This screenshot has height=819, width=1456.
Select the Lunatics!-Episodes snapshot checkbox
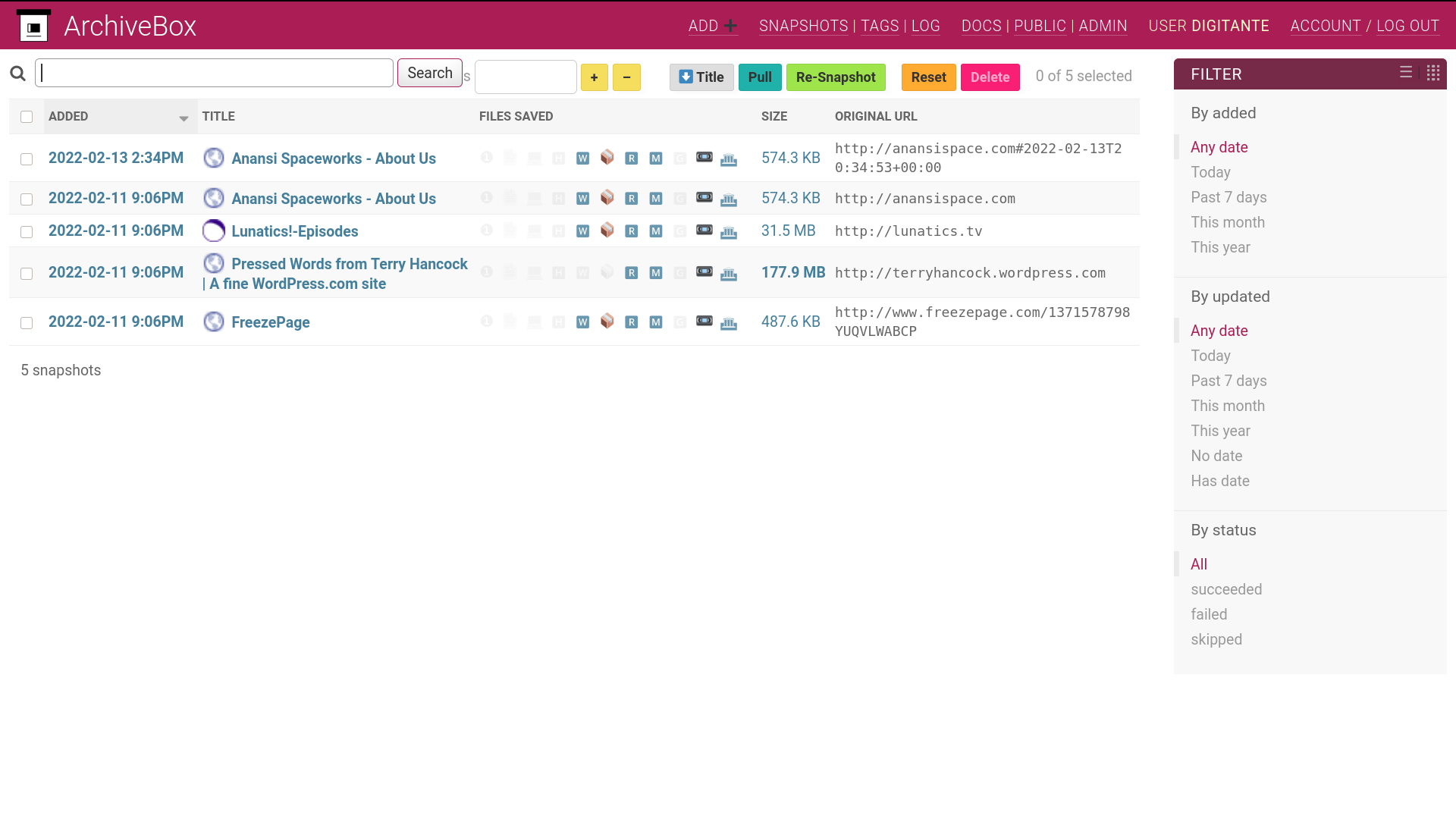click(x=27, y=232)
